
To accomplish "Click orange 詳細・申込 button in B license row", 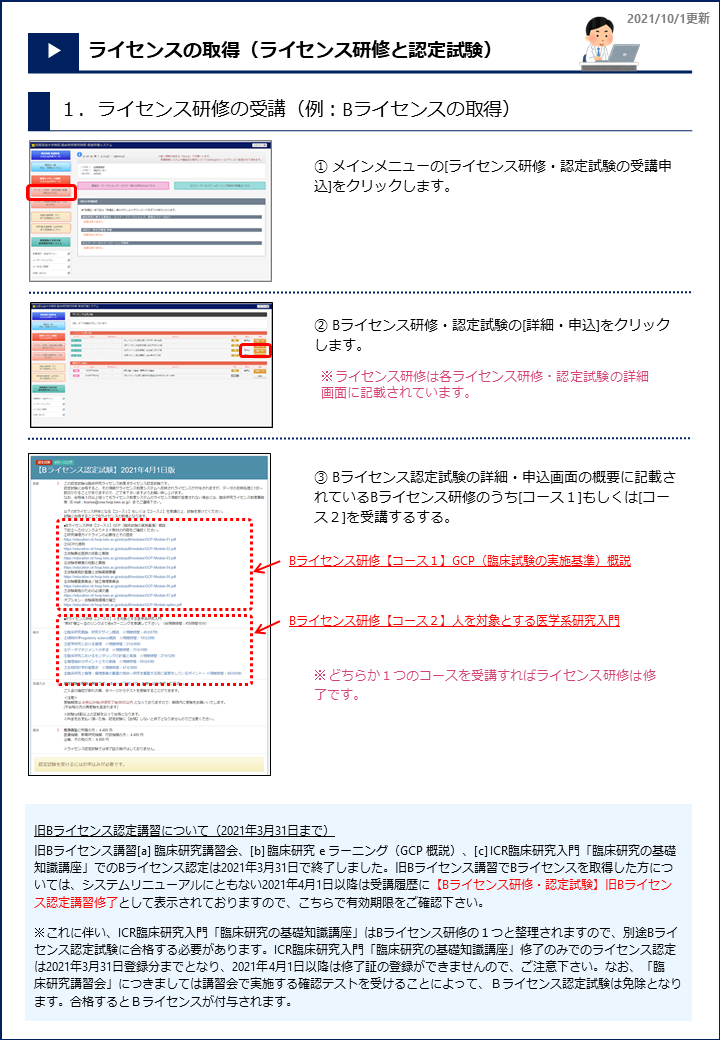I will pos(261,350).
